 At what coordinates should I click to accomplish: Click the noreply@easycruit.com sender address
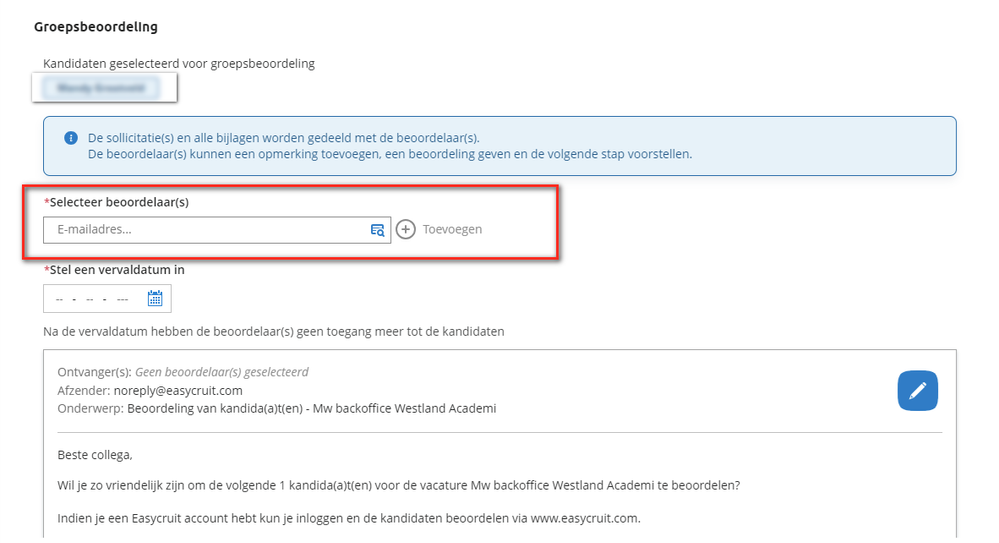[178, 391]
